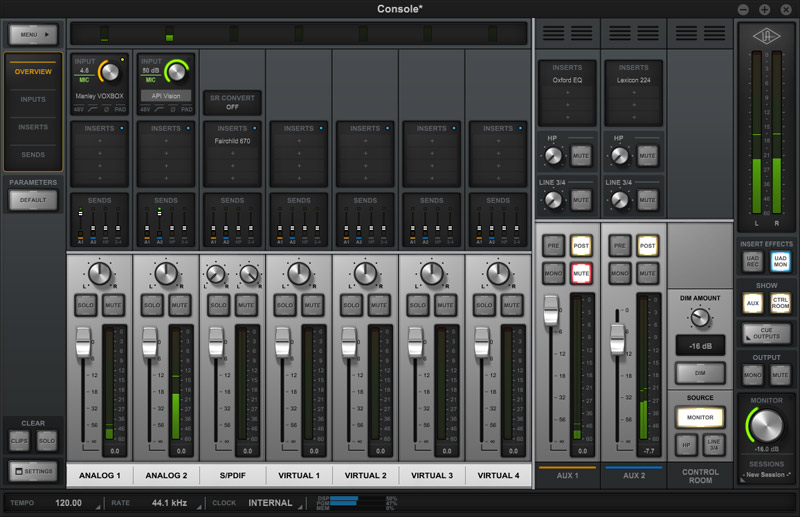The height and width of the screenshot is (517, 800).
Task: Solo the Analog 1 channel
Action: [x=85, y=305]
